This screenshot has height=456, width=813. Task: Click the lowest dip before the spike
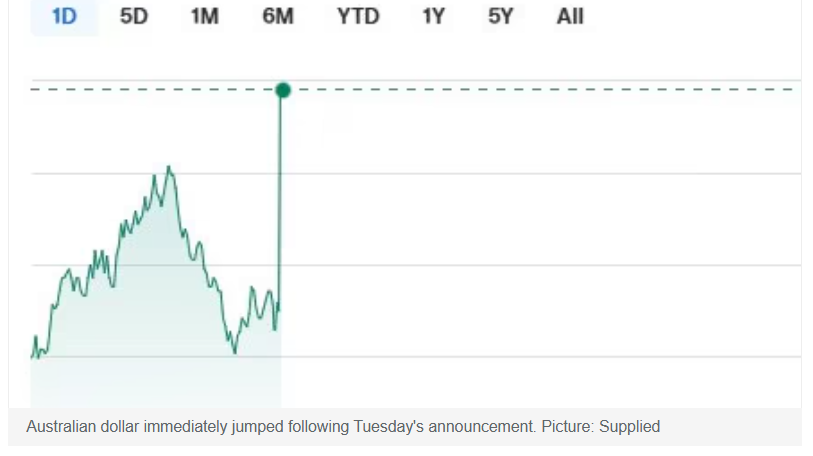tap(235, 351)
